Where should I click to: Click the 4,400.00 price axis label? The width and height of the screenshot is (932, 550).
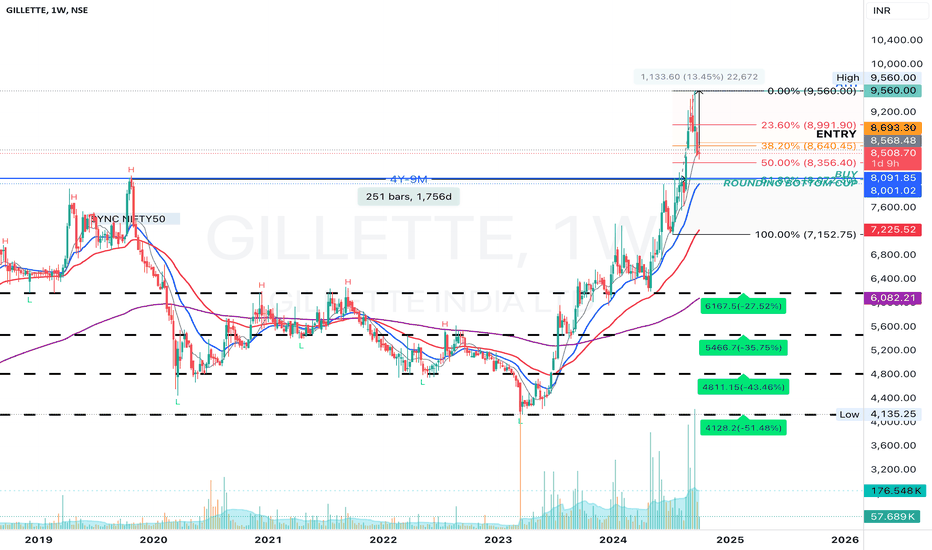point(893,397)
